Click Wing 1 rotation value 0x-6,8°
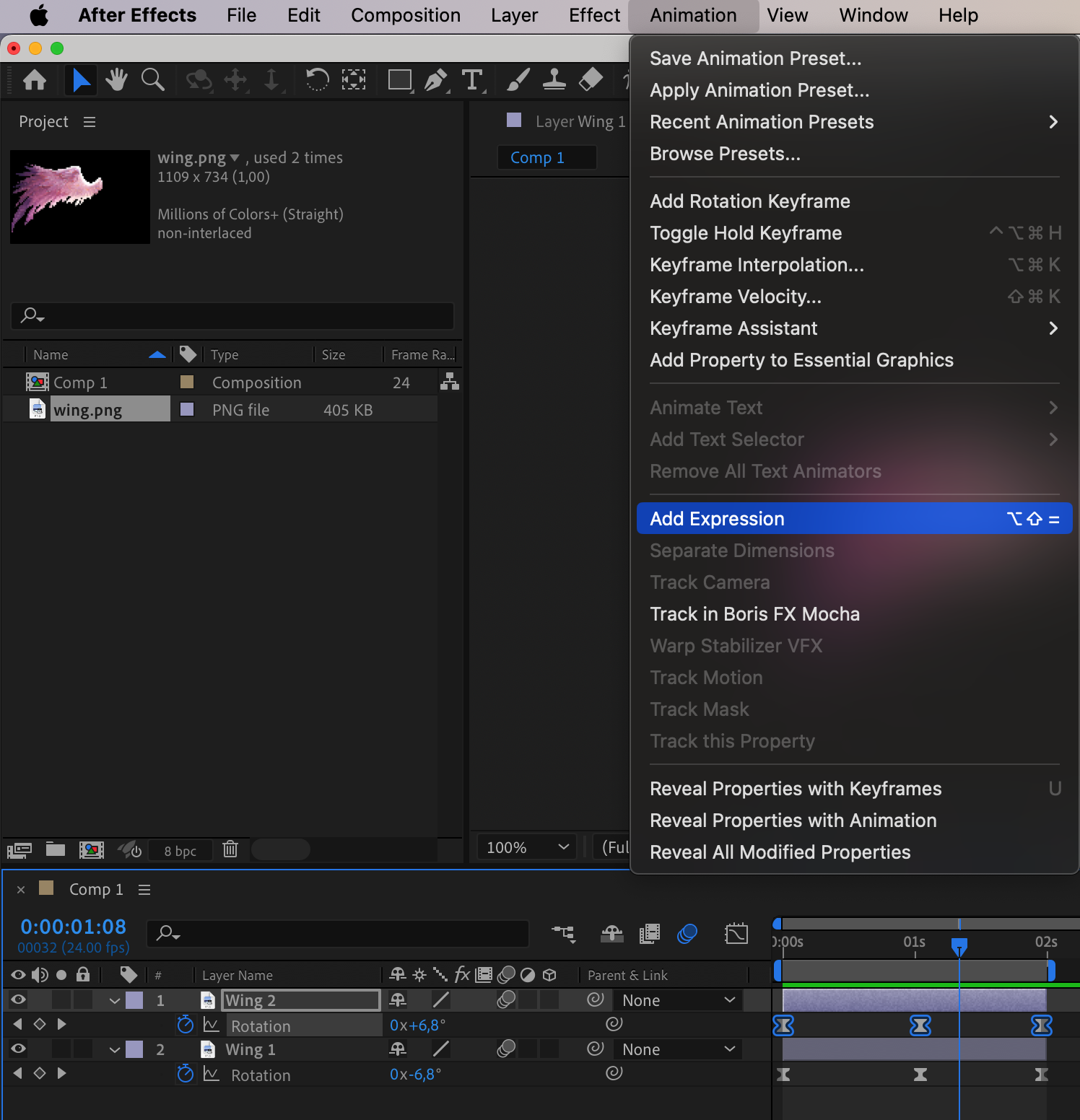 click(415, 1074)
